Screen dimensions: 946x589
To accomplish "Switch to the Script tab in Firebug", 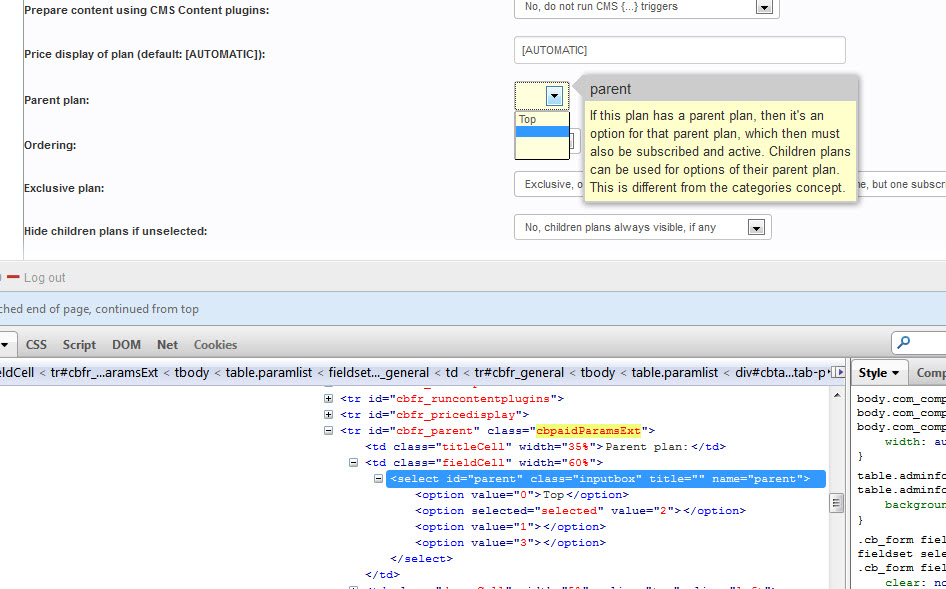I will (x=79, y=345).
